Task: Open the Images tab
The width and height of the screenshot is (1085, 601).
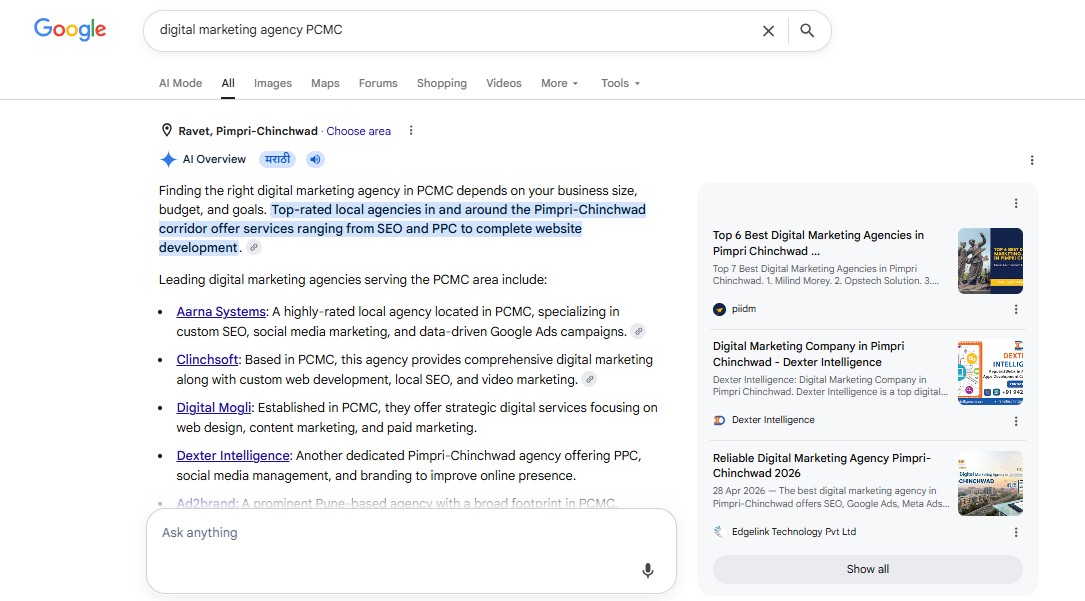Action: tap(273, 83)
